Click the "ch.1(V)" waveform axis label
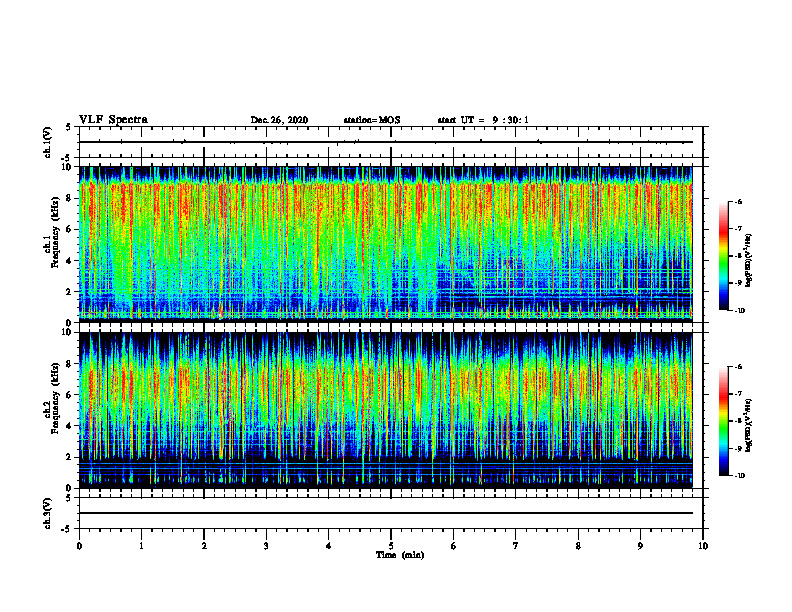This screenshot has height=612, width=792. [x=48, y=142]
